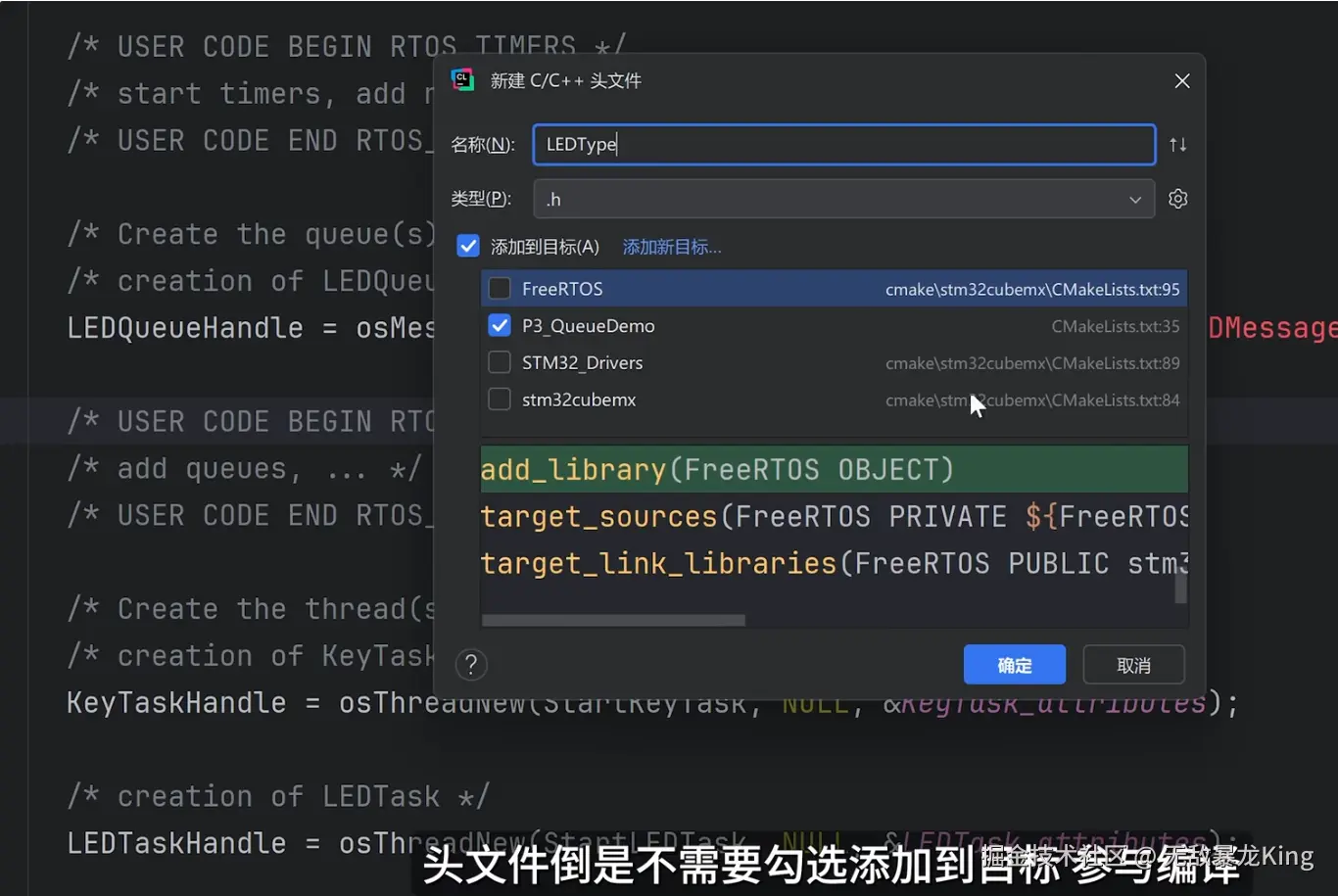
Task: Toggle the 添加到目标(A) checkbox
Action: click(x=468, y=247)
